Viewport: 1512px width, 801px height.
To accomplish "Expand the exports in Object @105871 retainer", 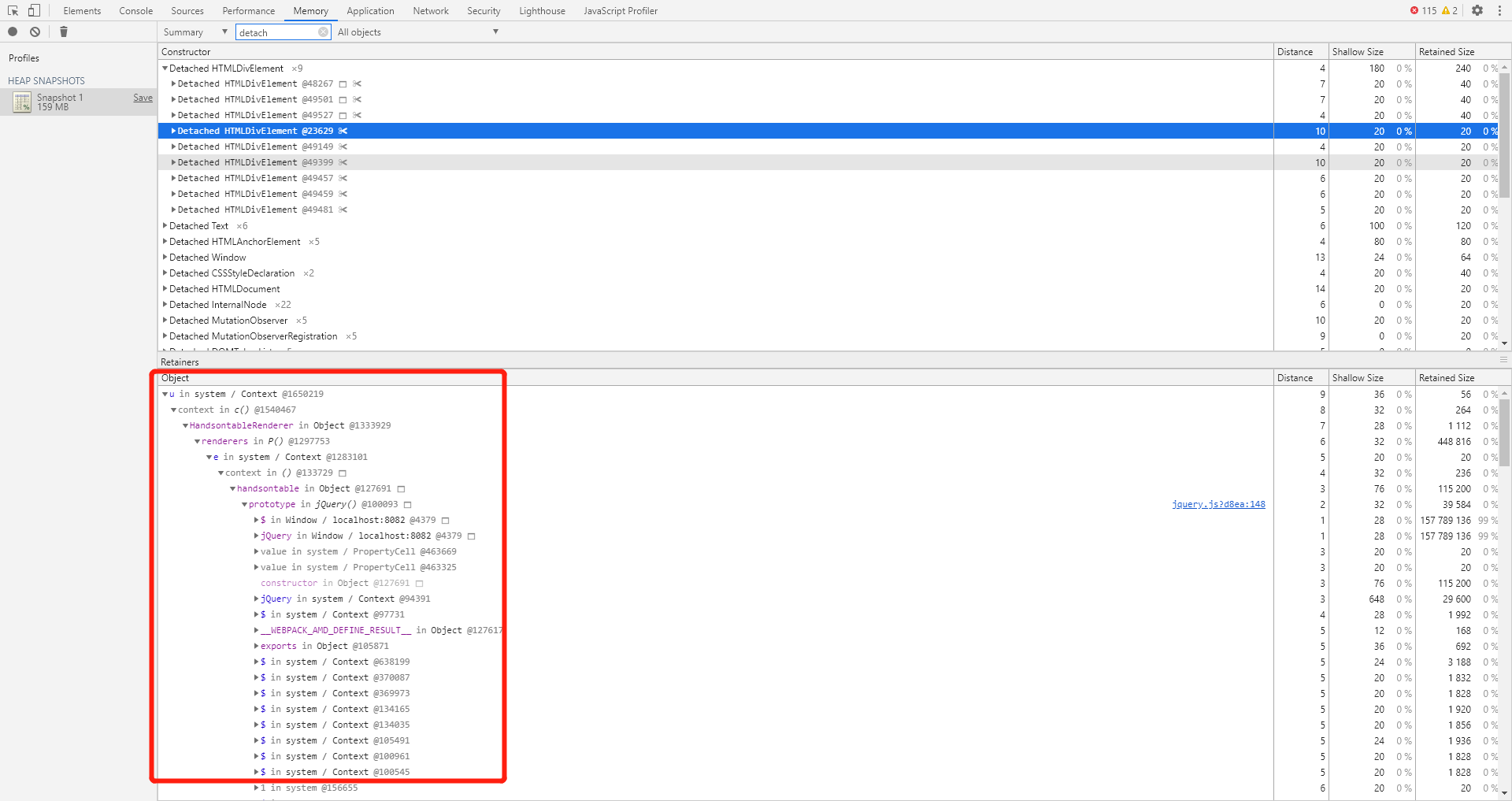I will coord(257,646).
